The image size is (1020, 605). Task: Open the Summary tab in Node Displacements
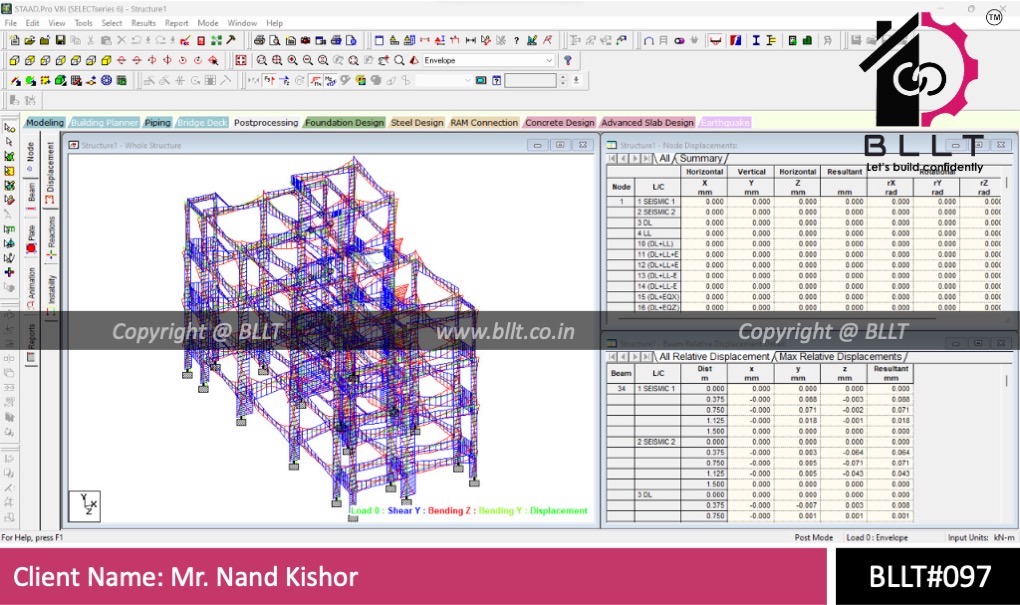(x=701, y=158)
